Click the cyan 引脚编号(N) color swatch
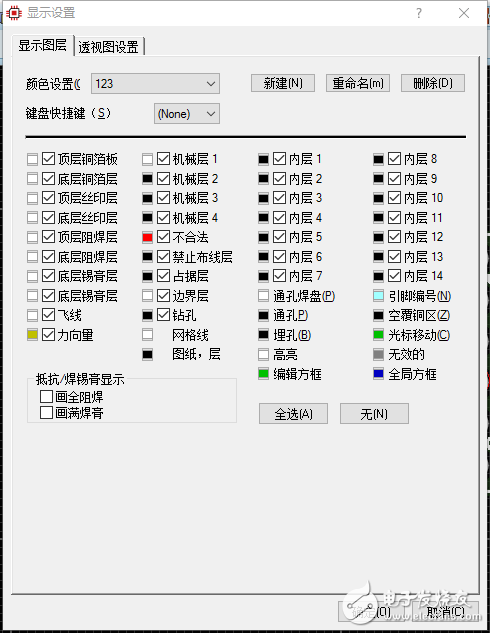This screenshot has height=633, width=490. pyautogui.click(x=378, y=296)
